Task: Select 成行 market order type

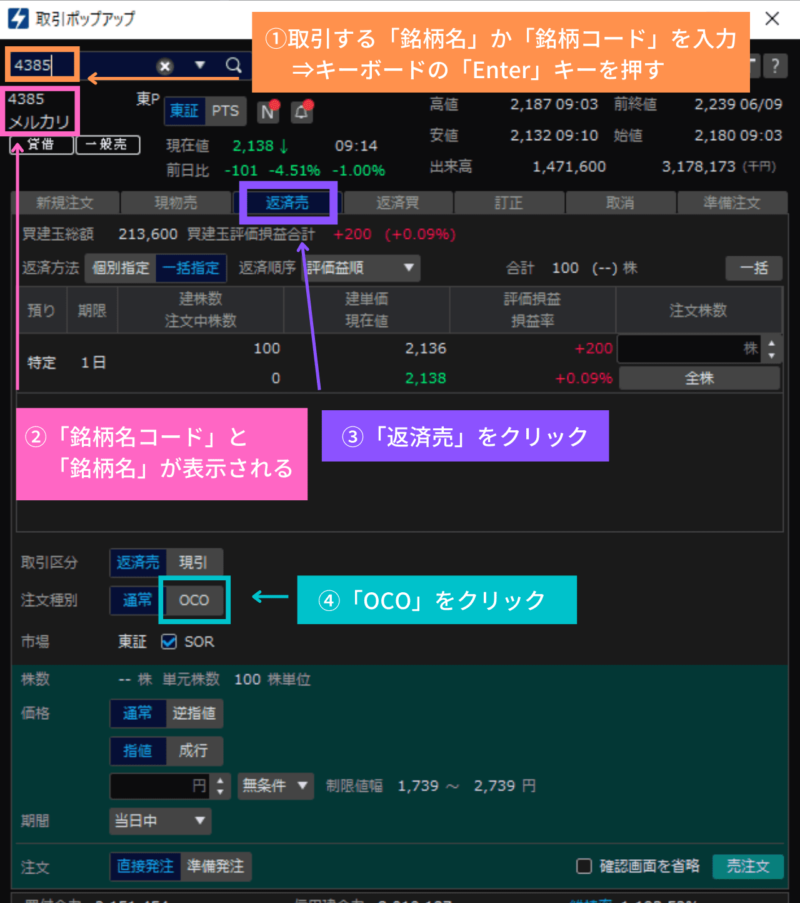Action: point(194,751)
